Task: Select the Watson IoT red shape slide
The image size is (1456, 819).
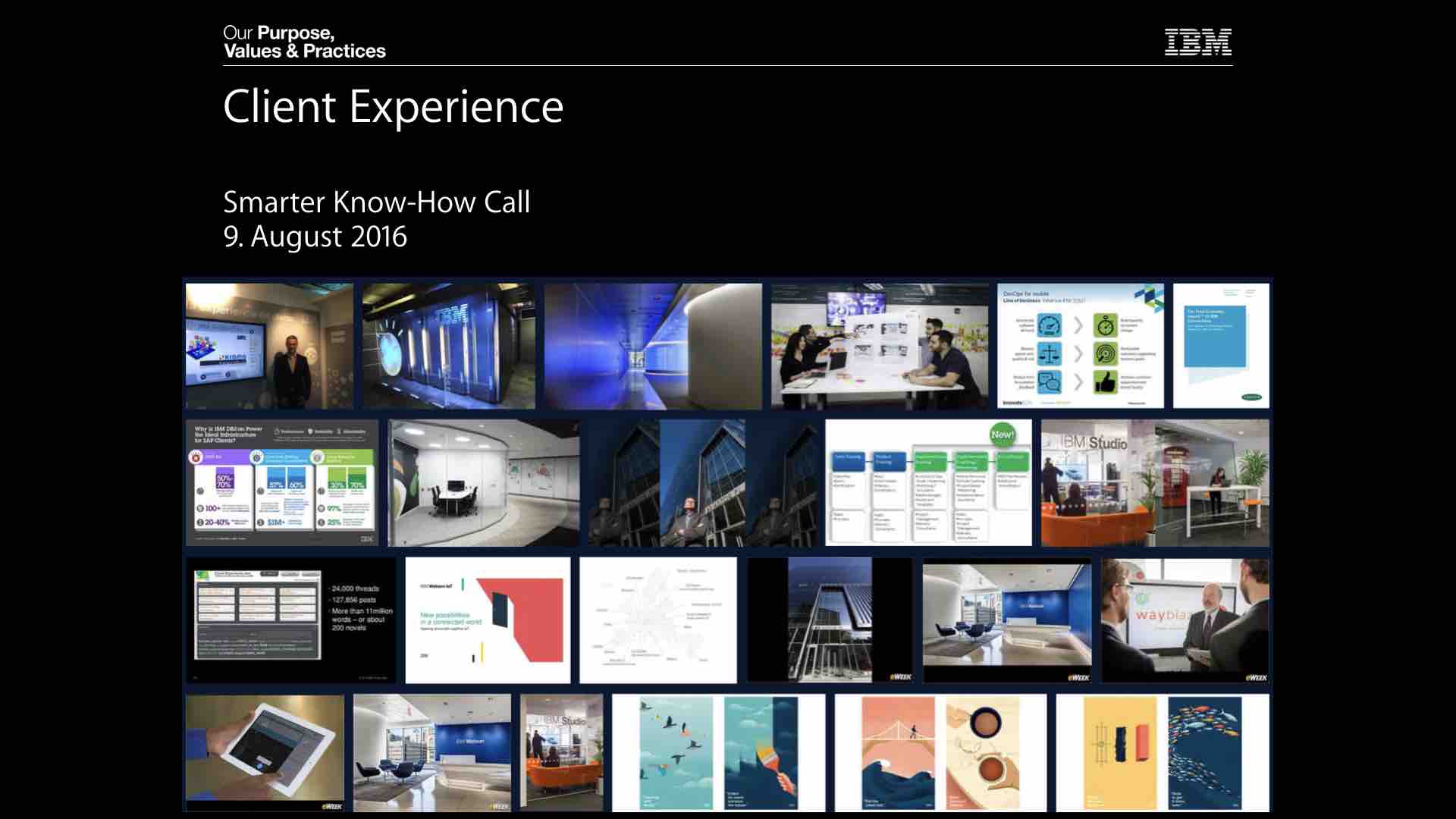Action: pyautogui.click(x=488, y=620)
